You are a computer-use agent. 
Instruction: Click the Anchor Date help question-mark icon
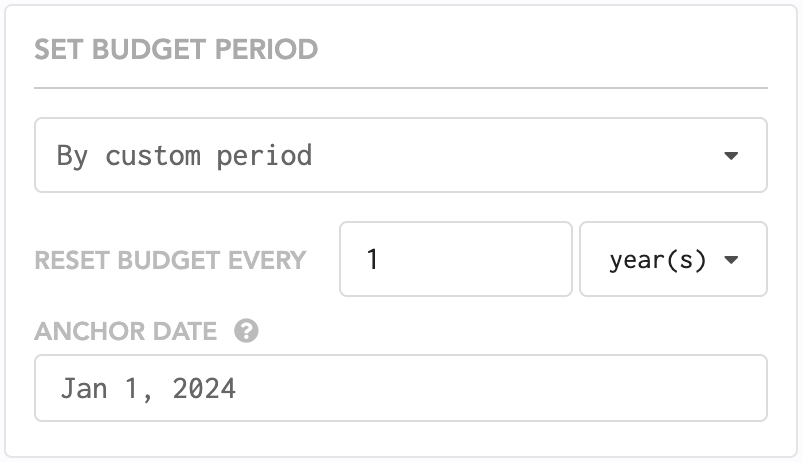click(x=246, y=331)
